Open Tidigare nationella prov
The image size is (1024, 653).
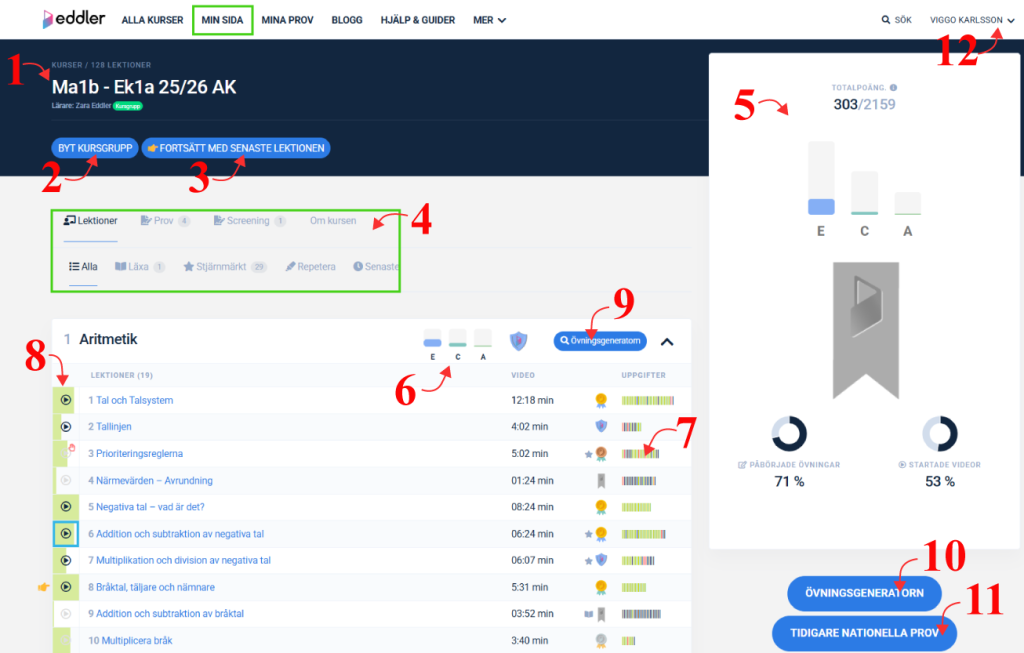pos(864,632)
